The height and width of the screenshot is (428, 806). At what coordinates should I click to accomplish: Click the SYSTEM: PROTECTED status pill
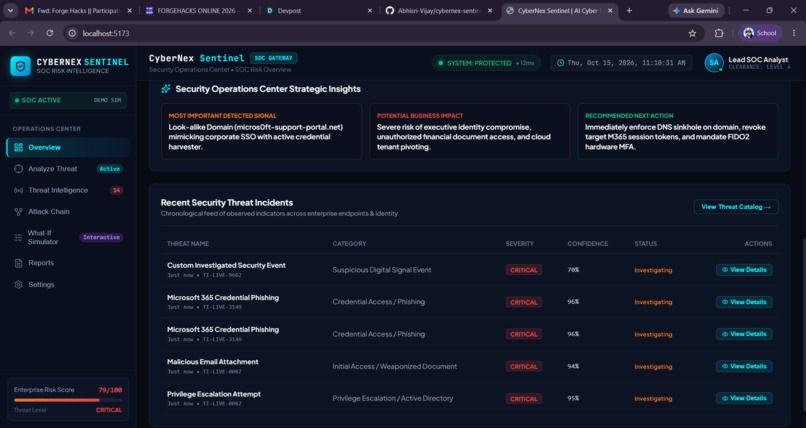pos(486,63)
